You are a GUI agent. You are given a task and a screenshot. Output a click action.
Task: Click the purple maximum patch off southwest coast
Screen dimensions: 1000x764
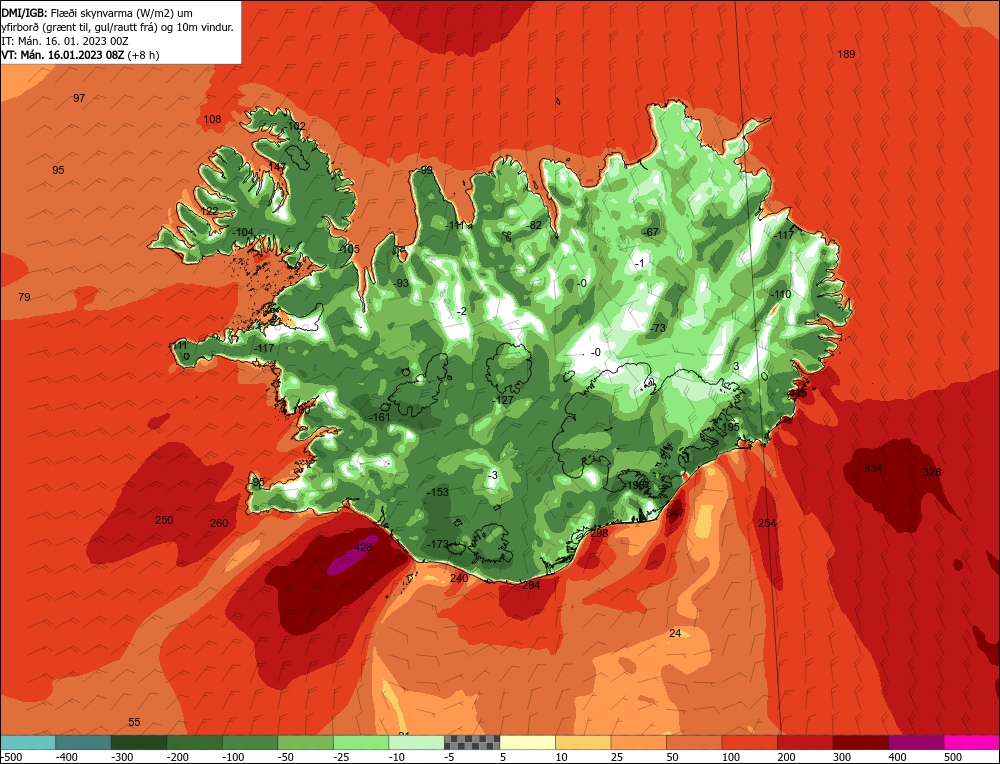tap(352, 555)
